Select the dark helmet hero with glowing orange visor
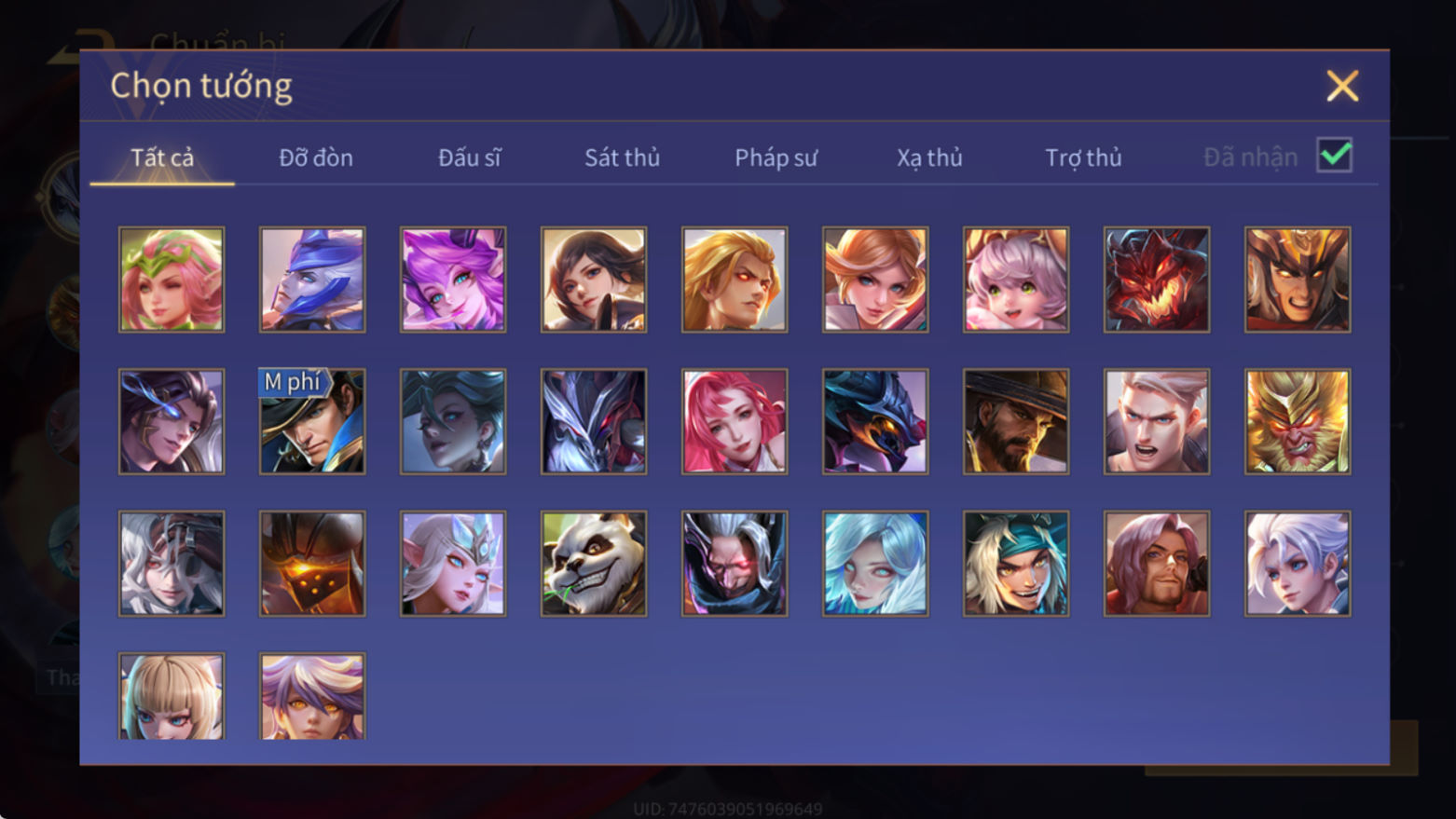Viewport: 1456px width, 819px height. coord(312,563)
